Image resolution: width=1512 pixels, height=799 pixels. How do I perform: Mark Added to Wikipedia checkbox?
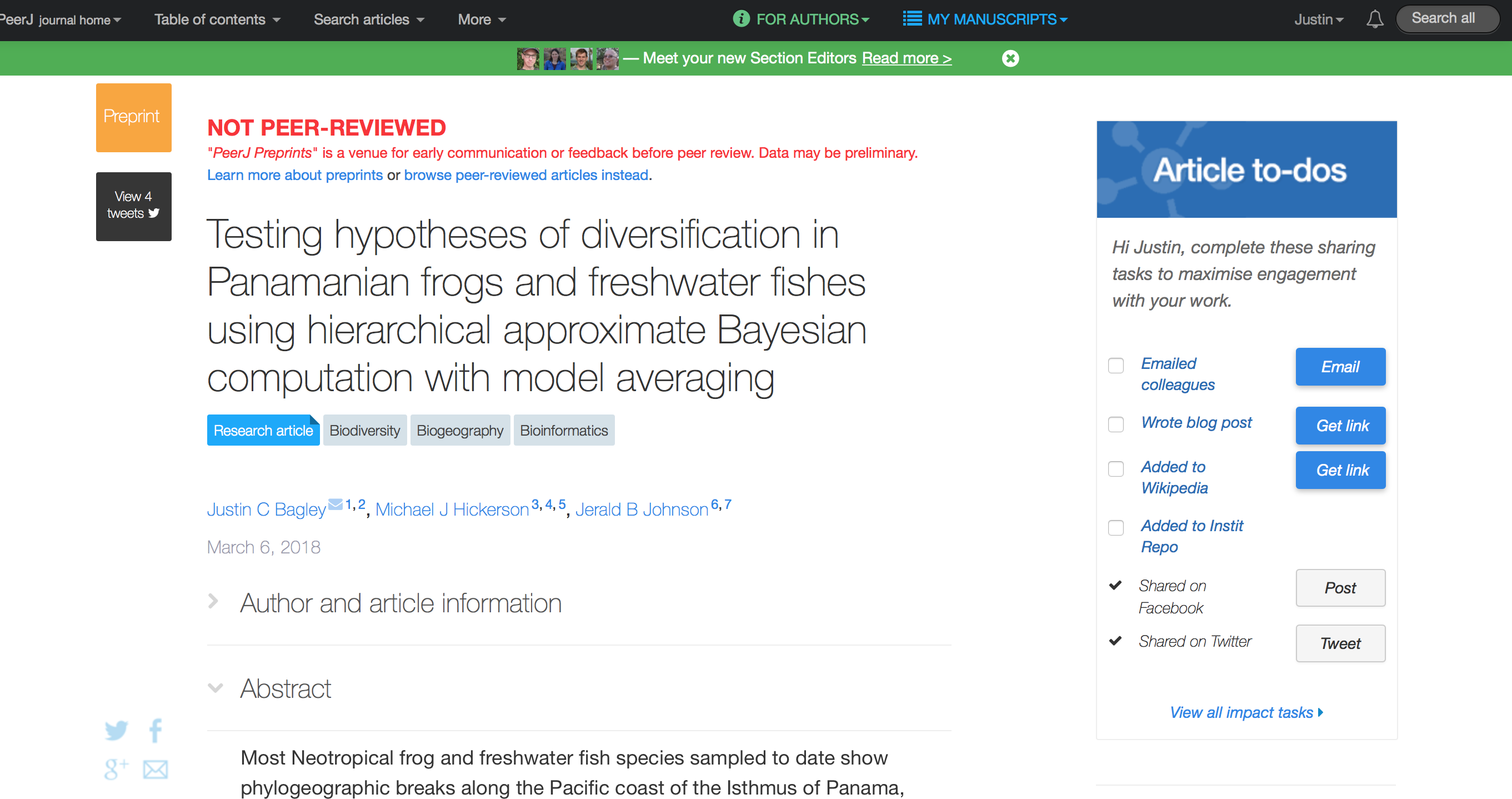[x=1115, y=468]
